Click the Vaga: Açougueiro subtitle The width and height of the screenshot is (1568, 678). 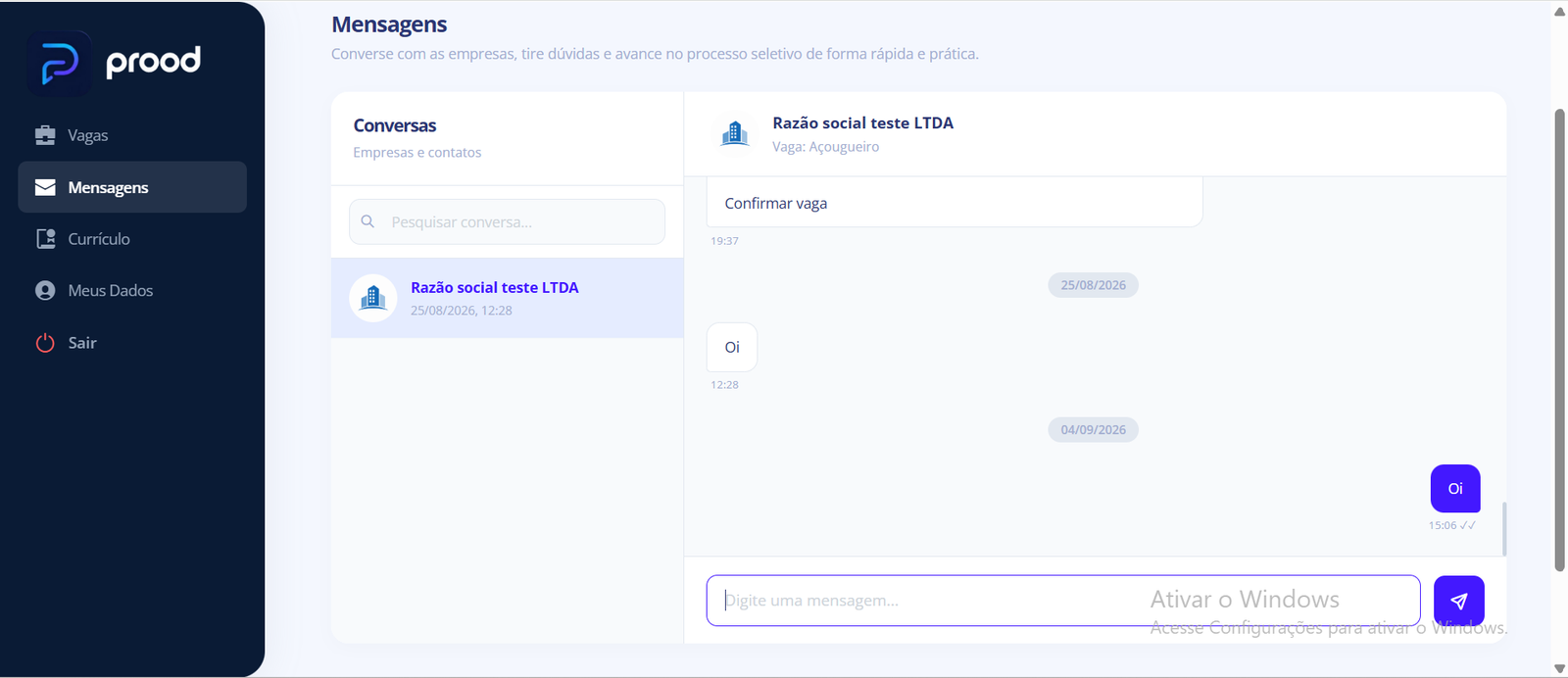click(x=825, y=147)
